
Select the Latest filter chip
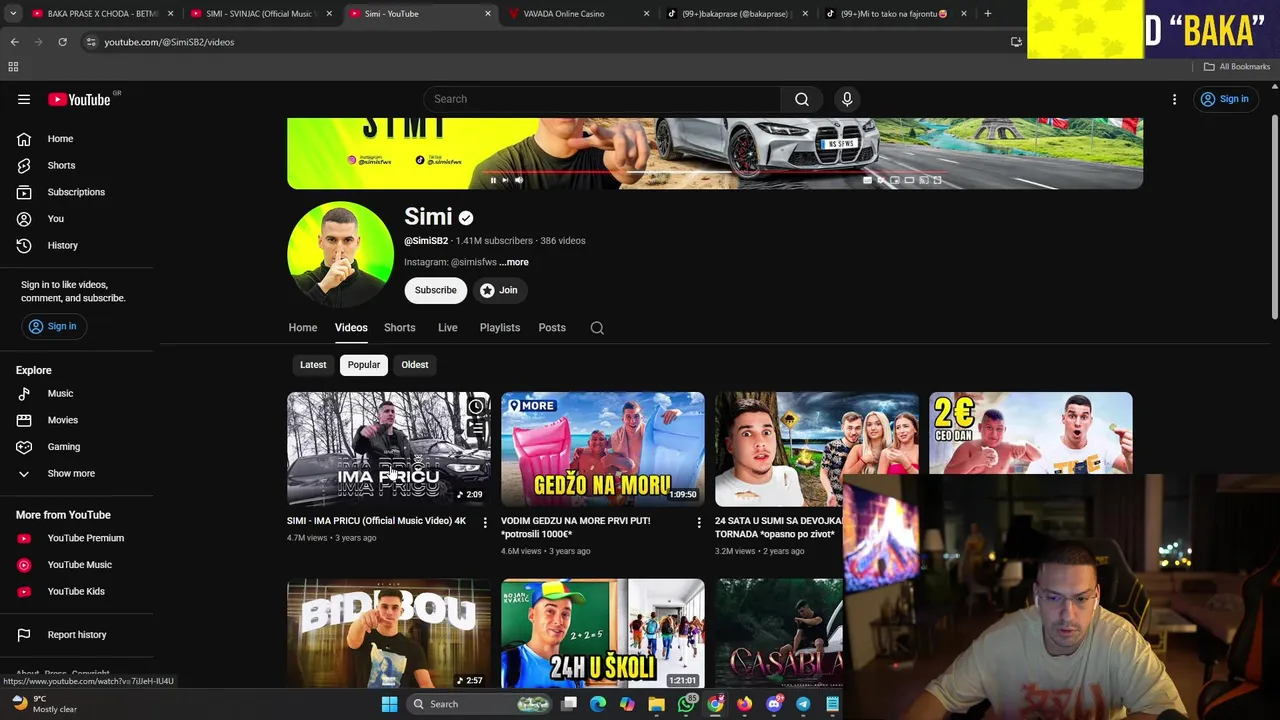point(313,365)
